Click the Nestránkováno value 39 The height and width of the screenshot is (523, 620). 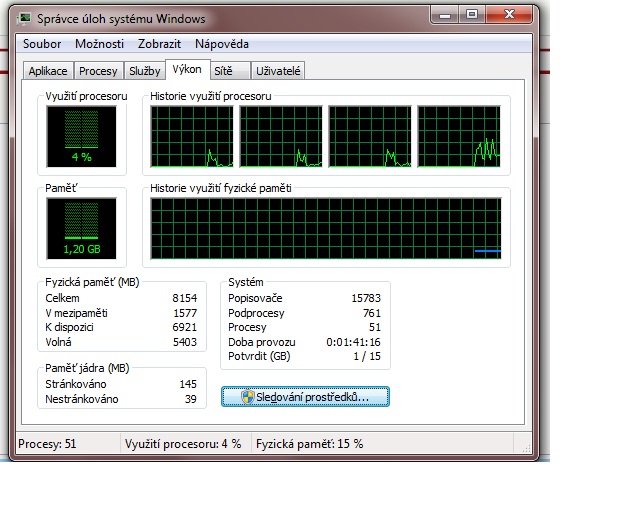191,399
